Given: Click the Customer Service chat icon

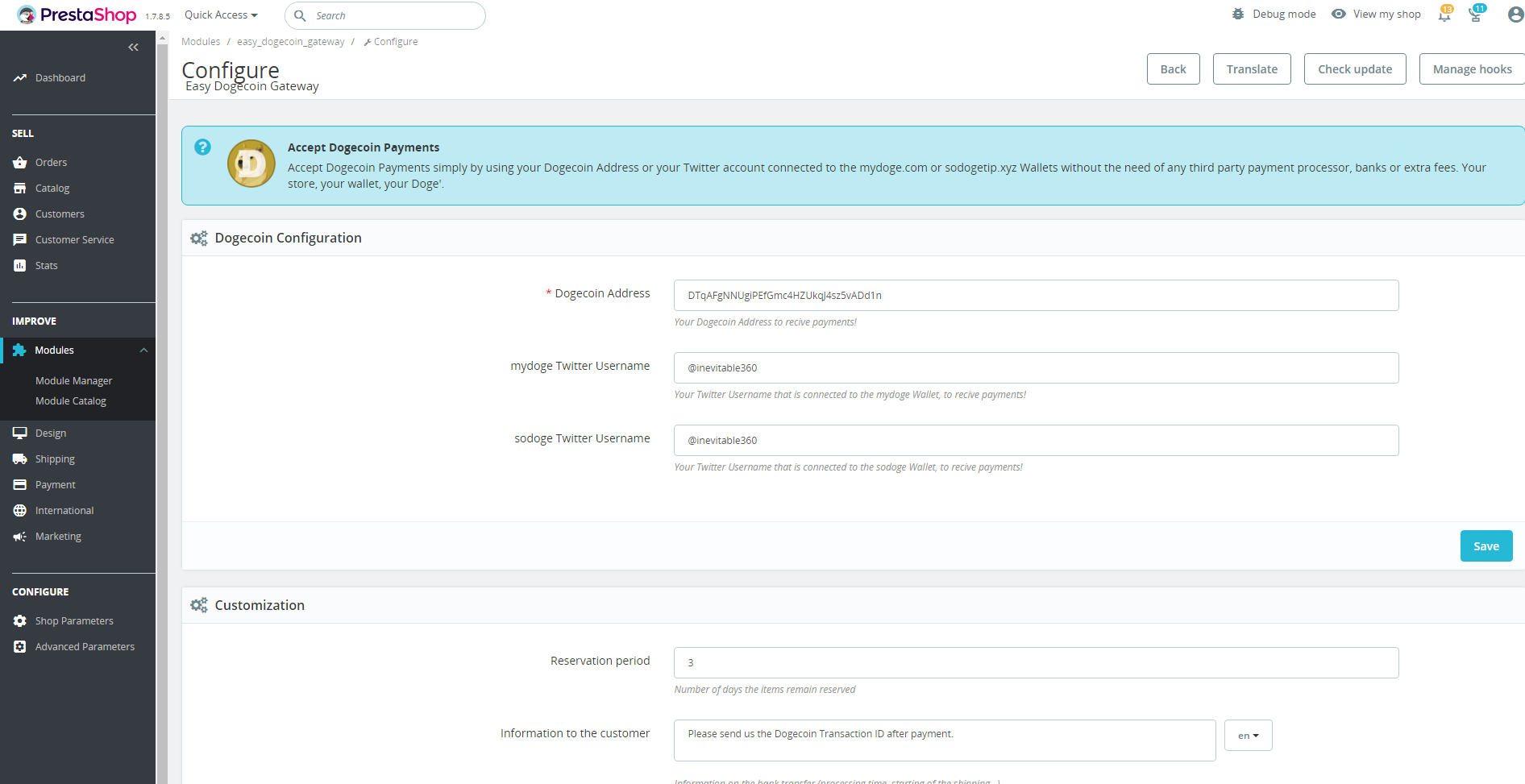Looking at the screenshot, I should tap(20, 240).
